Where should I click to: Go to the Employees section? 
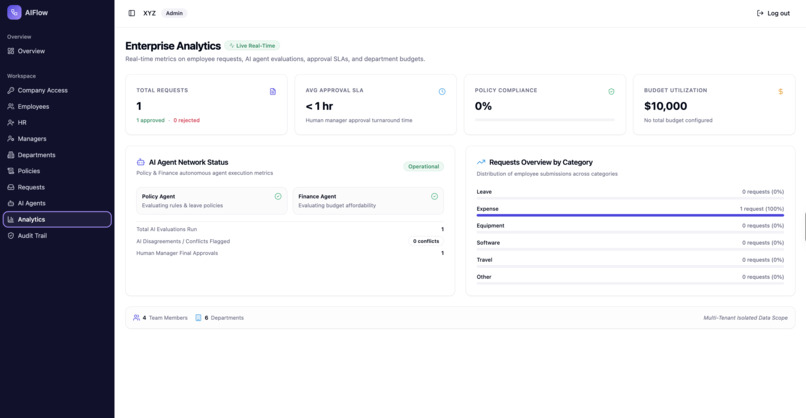click(57, 106)
